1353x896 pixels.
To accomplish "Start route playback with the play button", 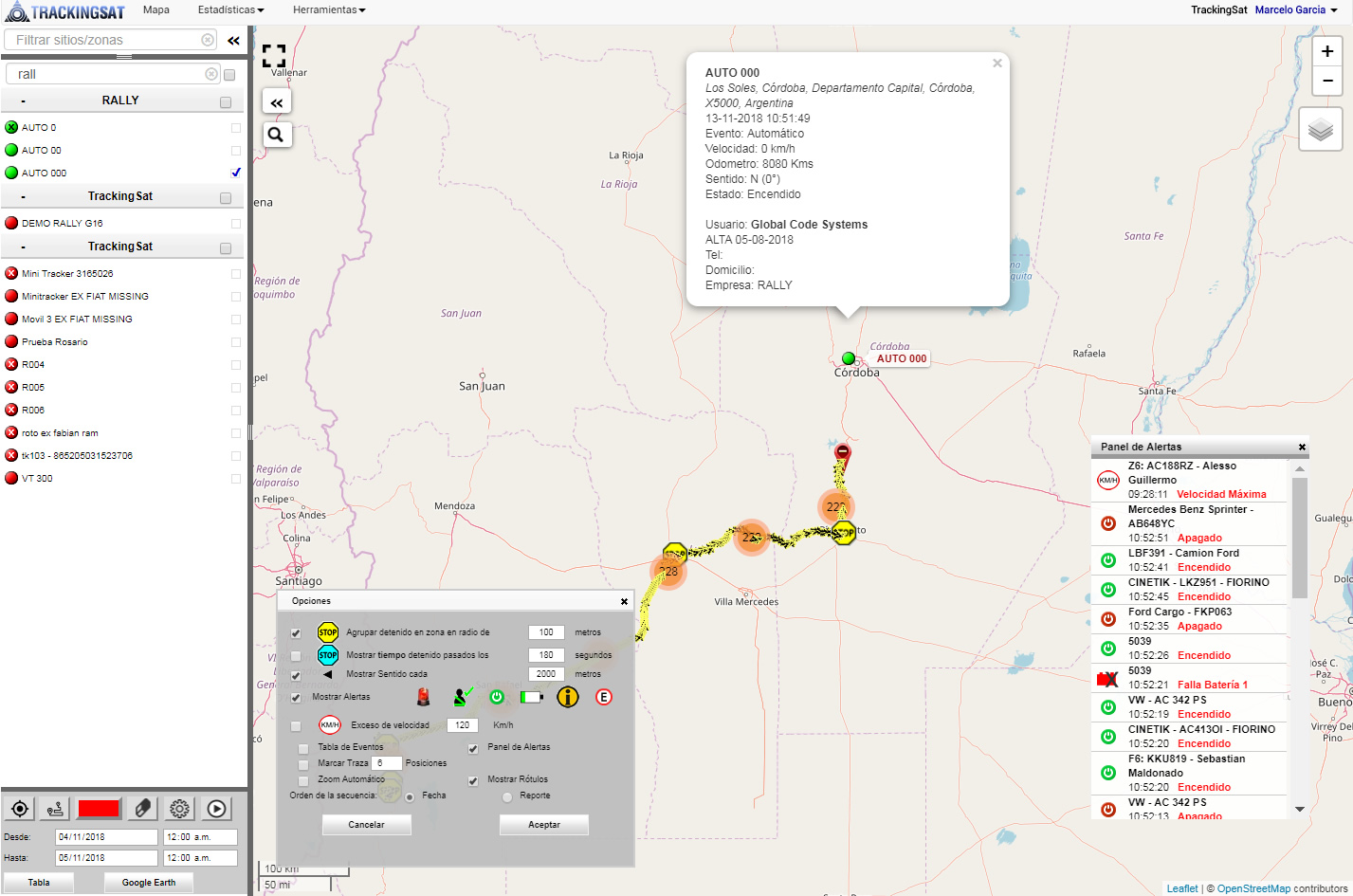I will 216,809.
